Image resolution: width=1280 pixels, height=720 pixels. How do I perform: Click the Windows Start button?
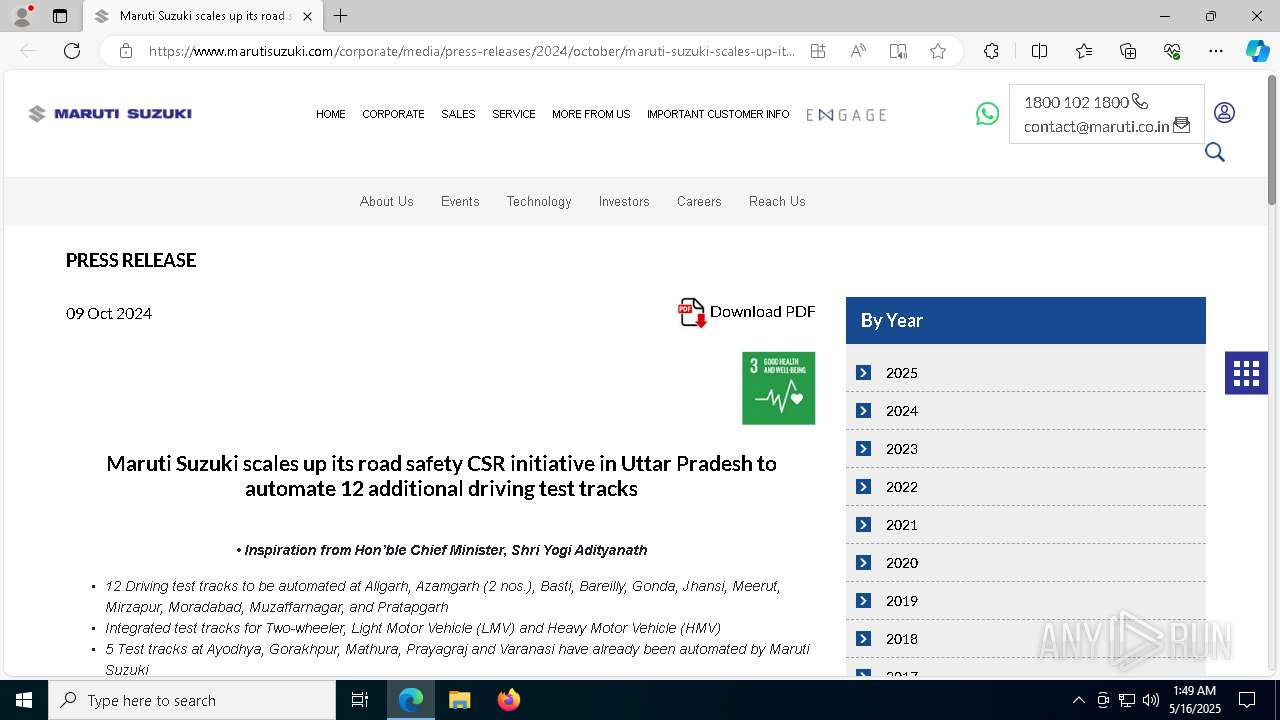click(x=24, y=700)
